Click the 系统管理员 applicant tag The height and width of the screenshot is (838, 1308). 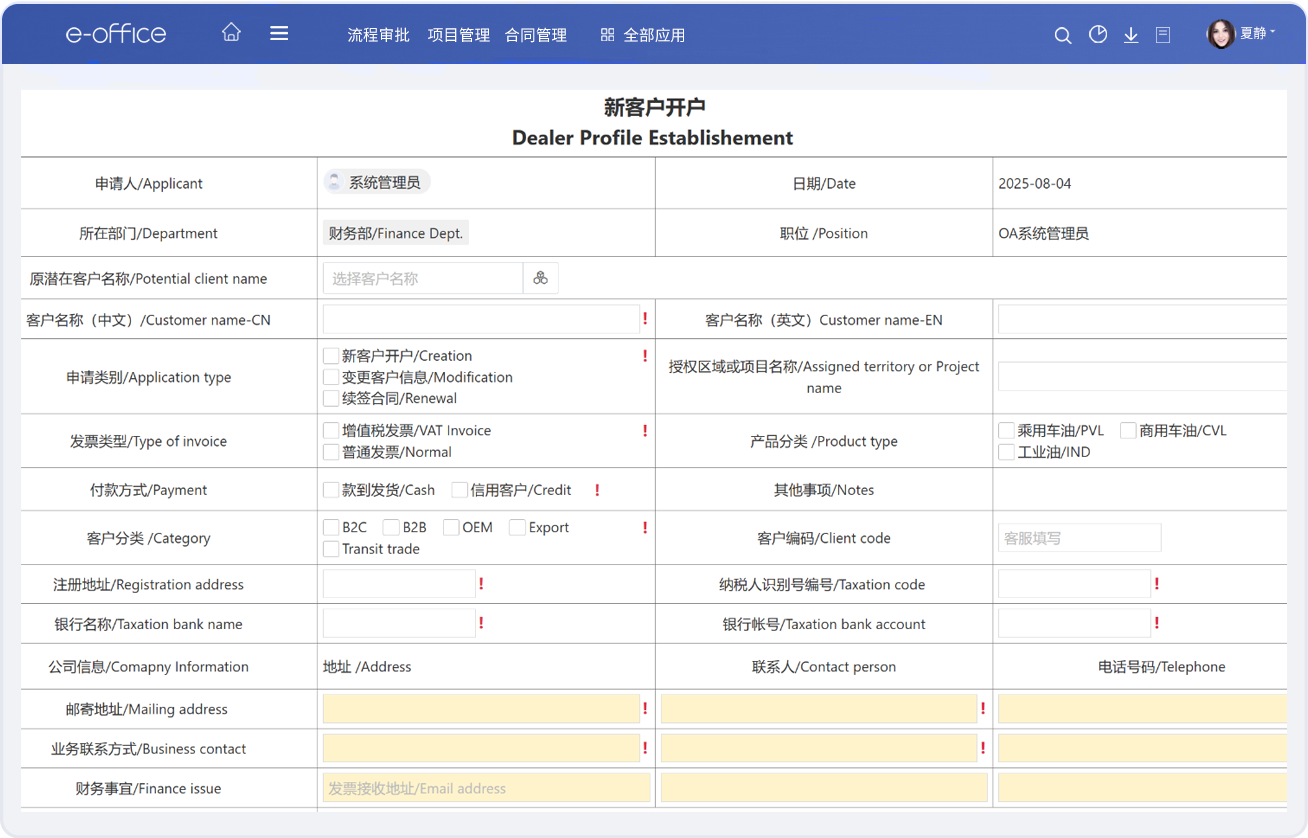[377, 182]
